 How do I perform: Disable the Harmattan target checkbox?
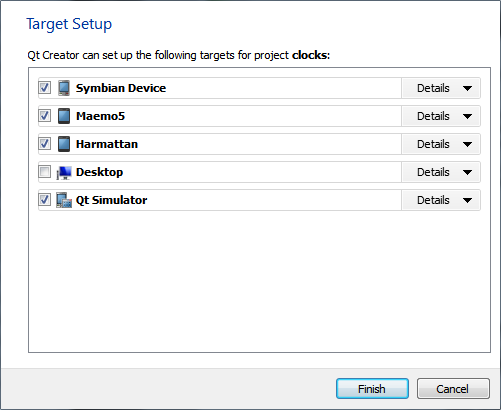click(x=45, y=144)
